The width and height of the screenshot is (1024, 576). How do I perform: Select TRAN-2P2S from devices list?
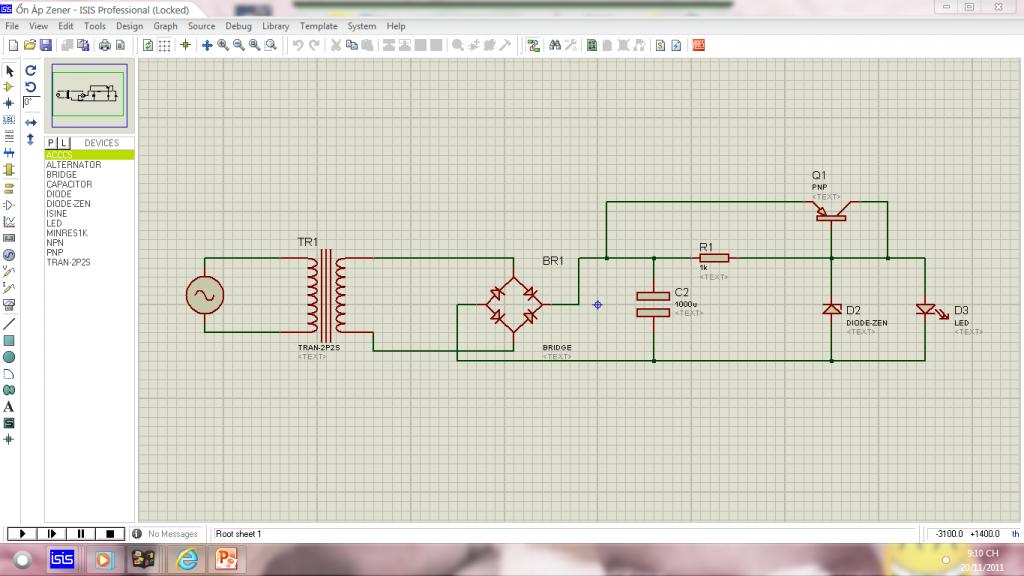pos(68,262)
